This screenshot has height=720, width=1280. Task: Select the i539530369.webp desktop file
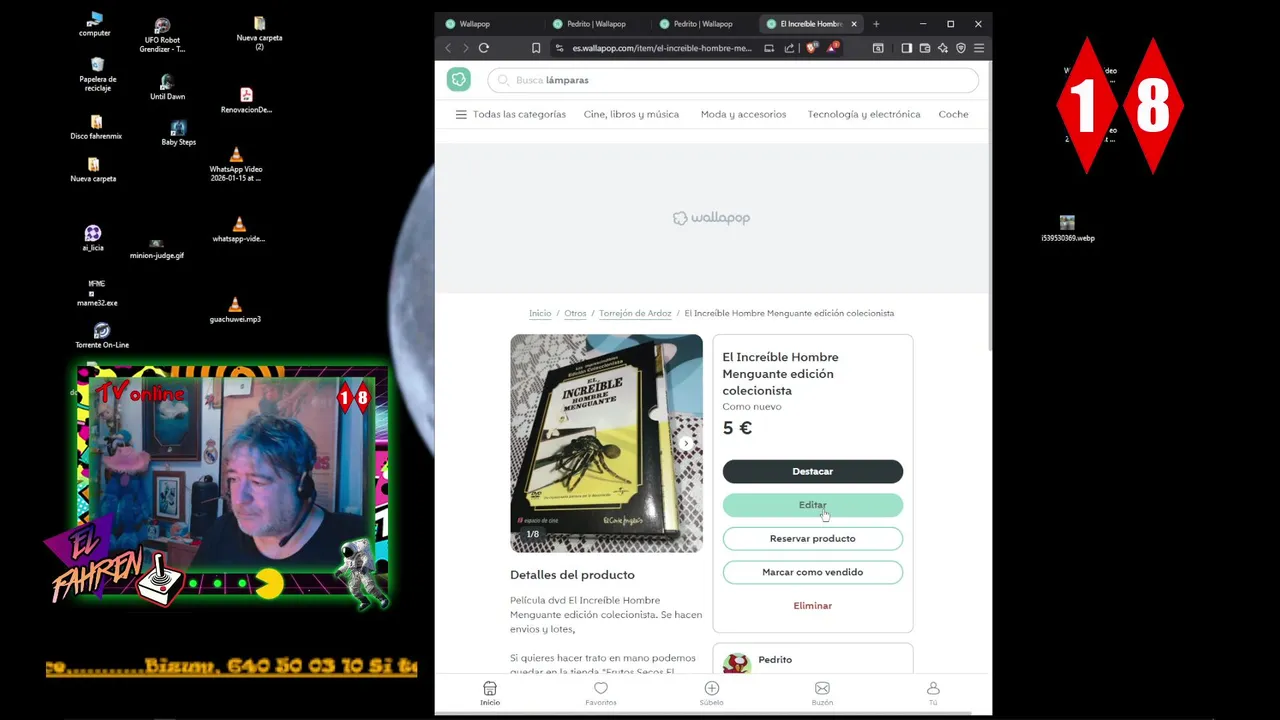[1067, 228]
